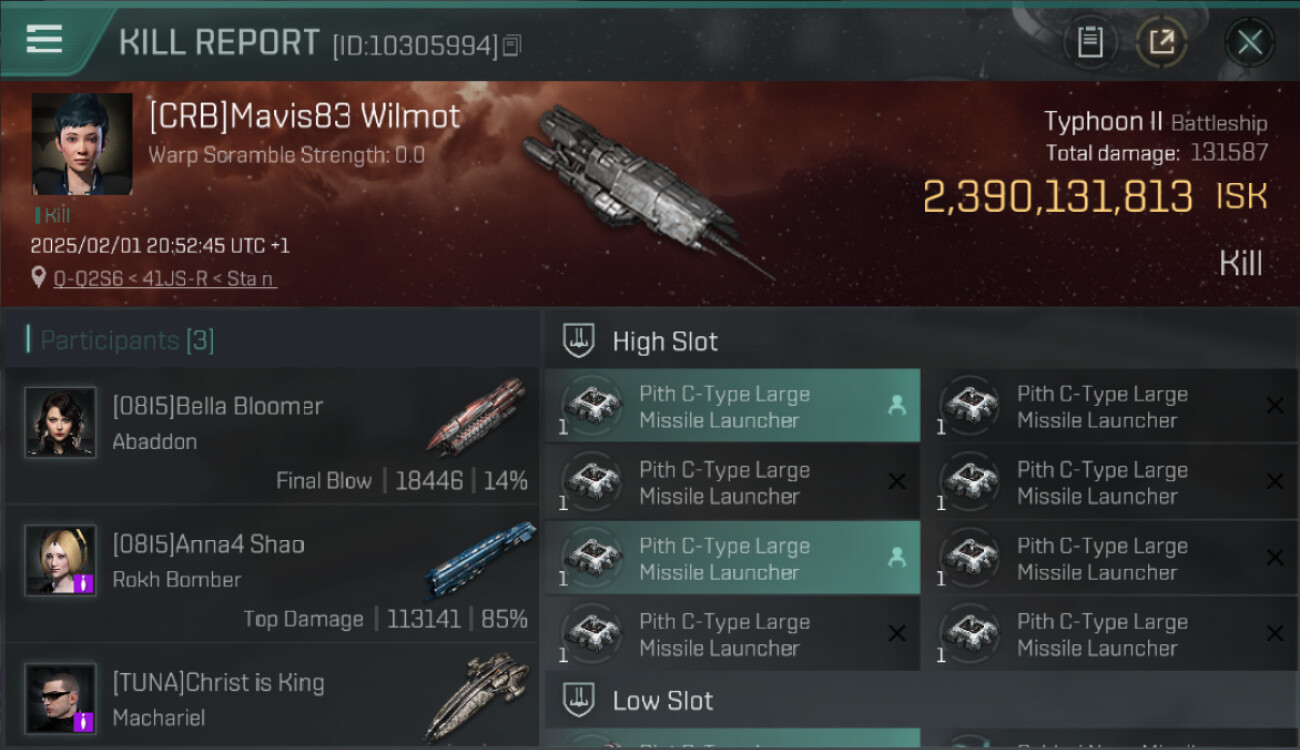The height and width of the screenshot is (750, 1300).
Task: Open Anna4 Shao's portrait
Action: (60, 560)
